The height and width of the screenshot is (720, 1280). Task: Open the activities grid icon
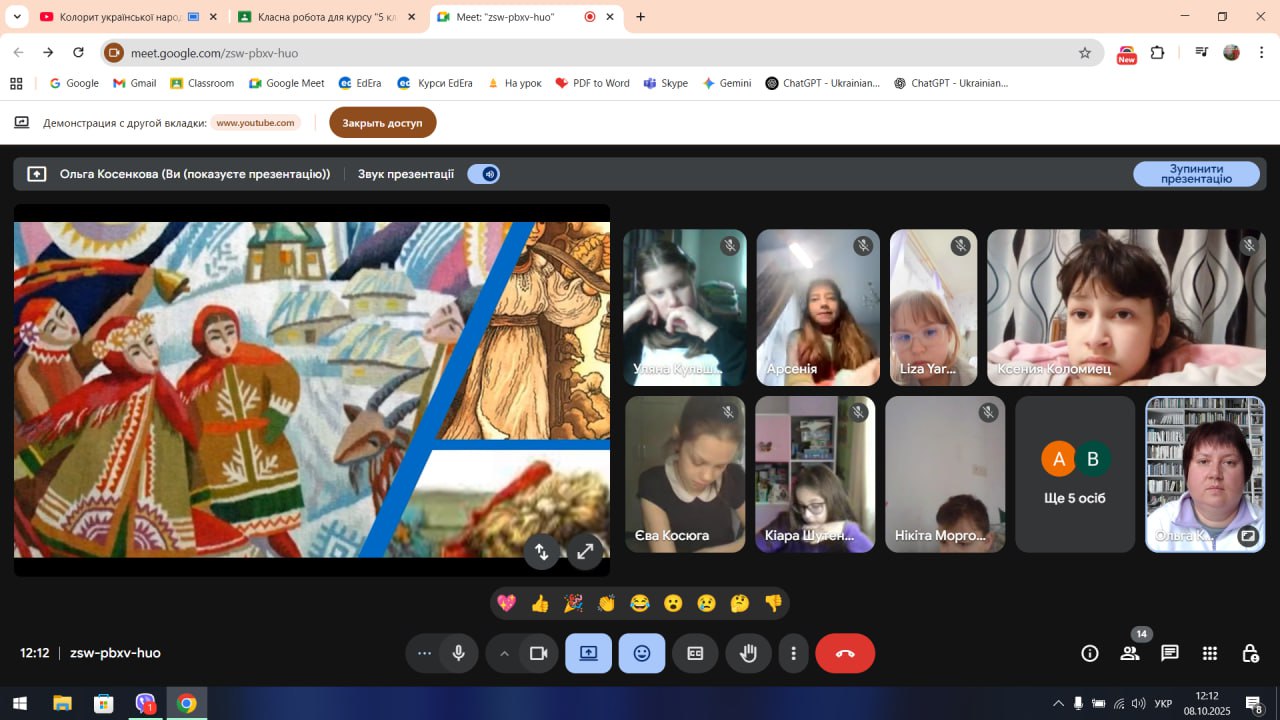pos(1209,653)
